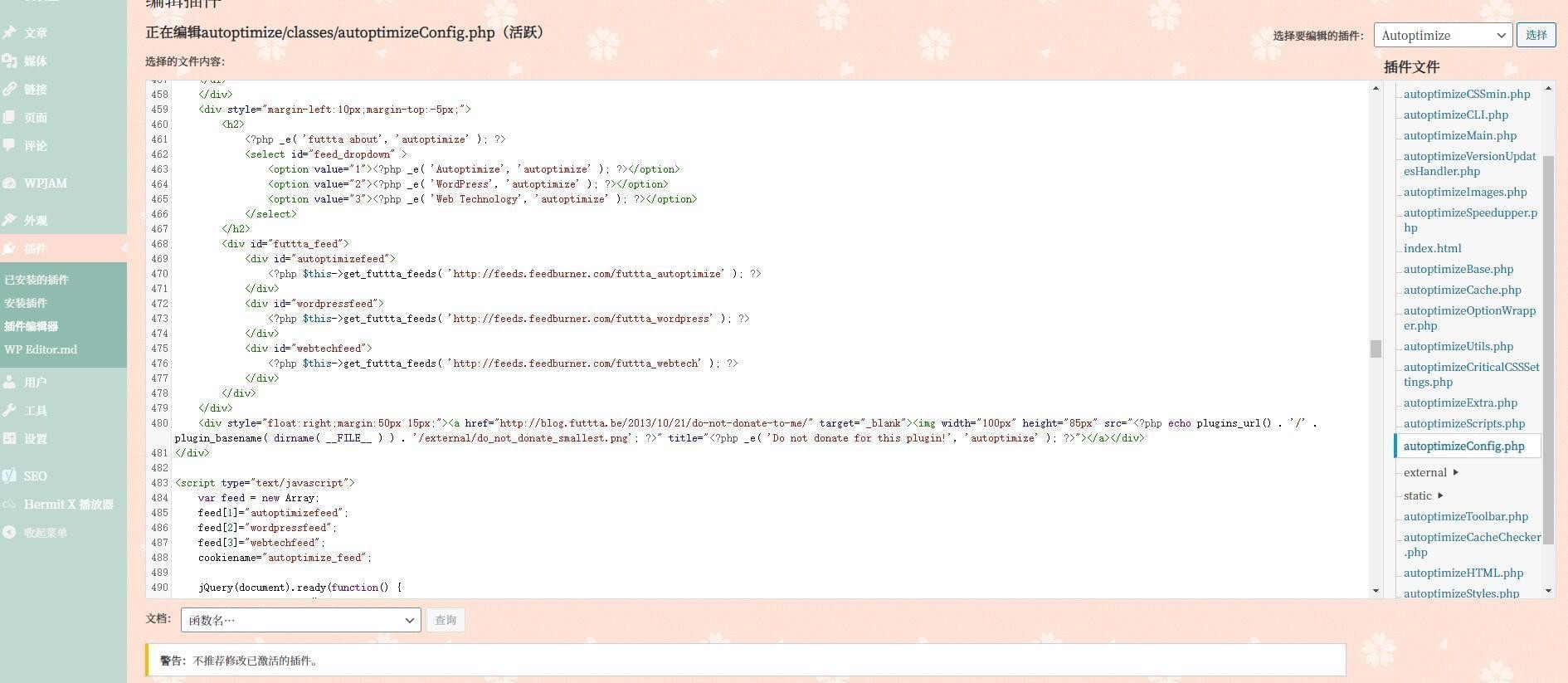Open autoptimizeExtra.php file

tap(1460, 402)
